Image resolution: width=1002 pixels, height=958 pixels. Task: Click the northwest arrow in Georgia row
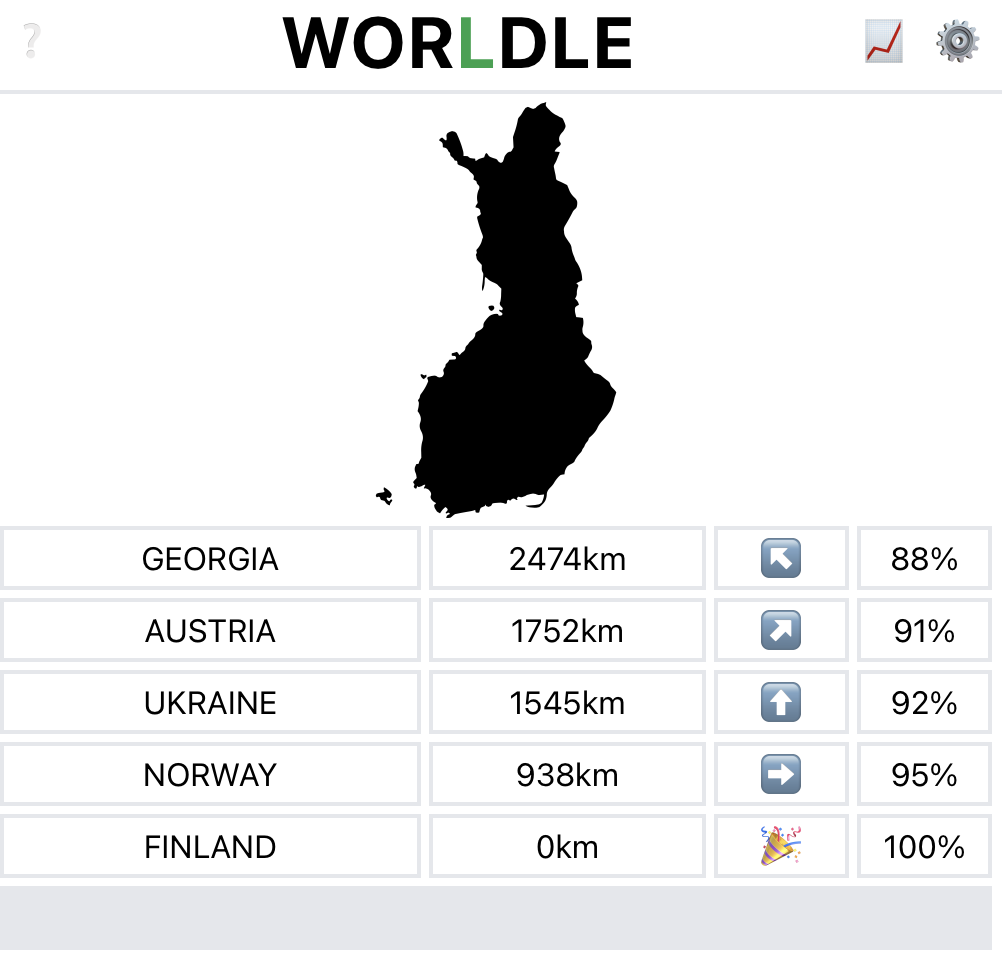click(x=781, y=558)
